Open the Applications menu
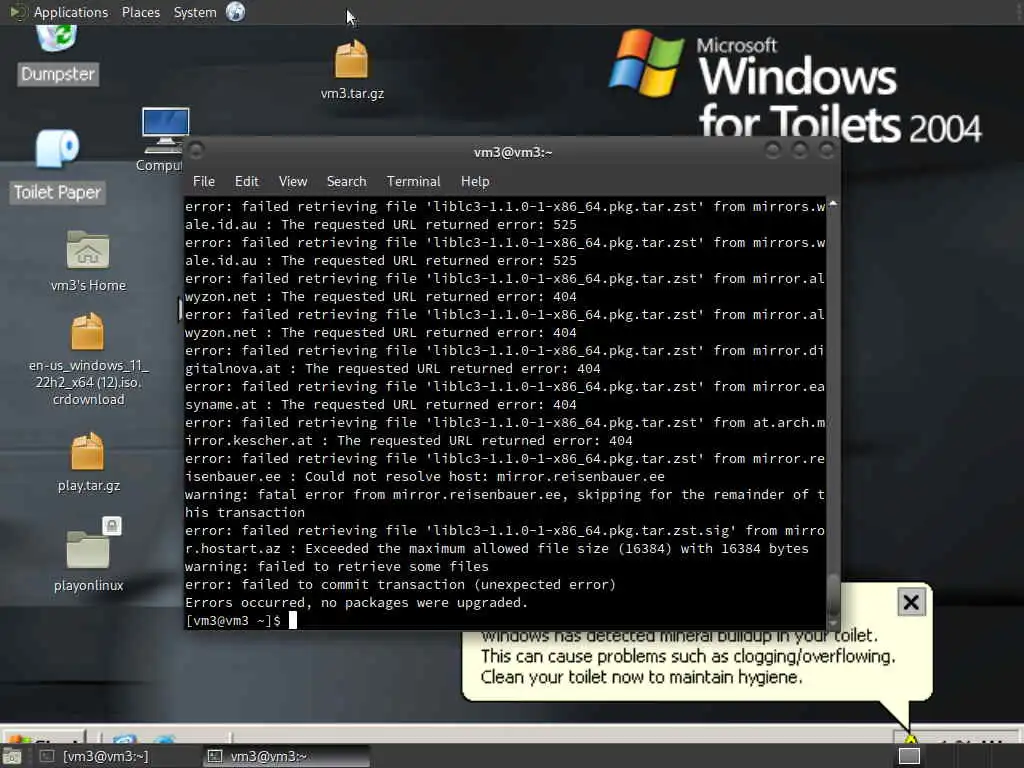1024x768 pixels. coord(71,12)
